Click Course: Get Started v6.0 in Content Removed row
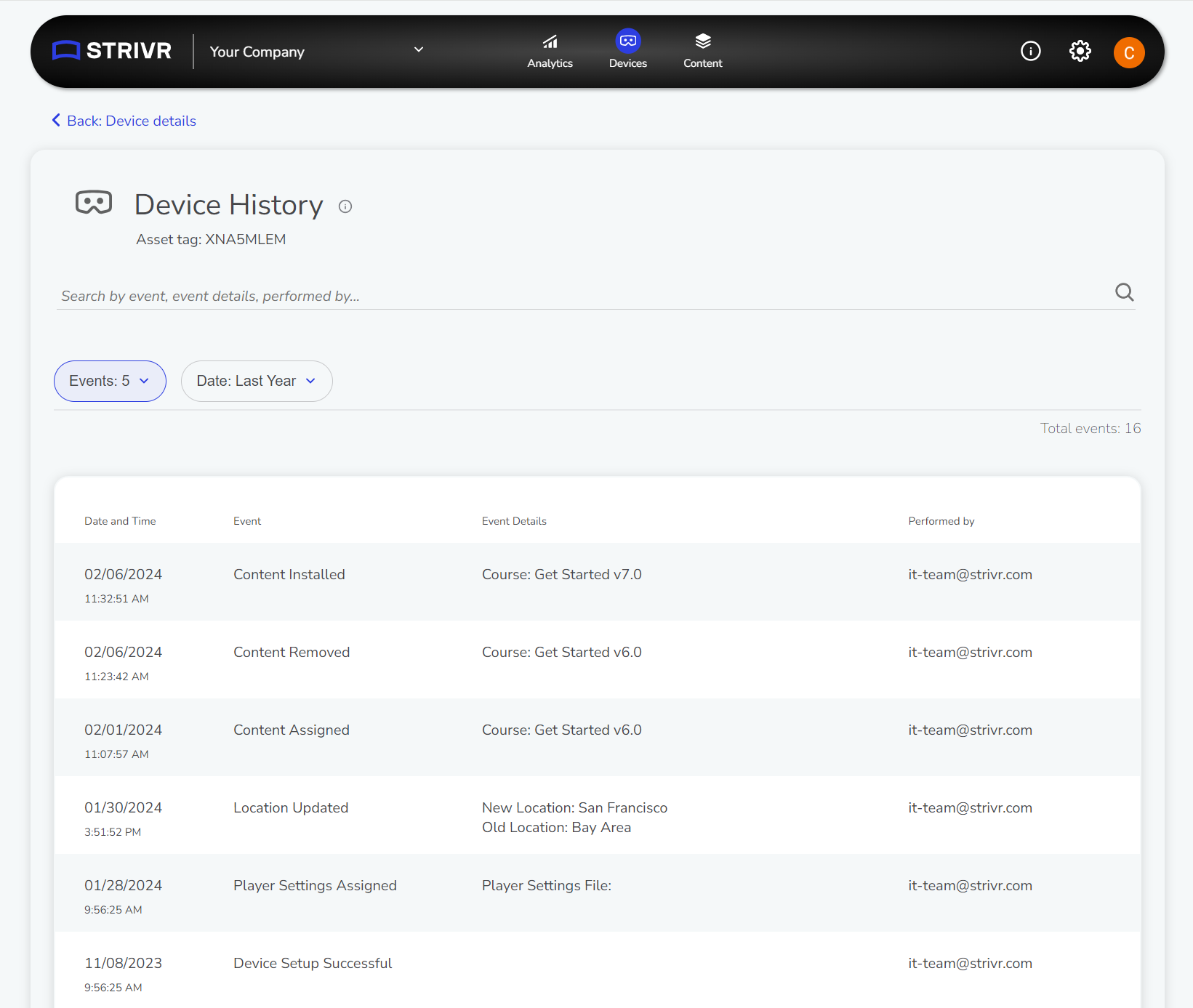Viewport: 1193px width, 1008px height. click(562, 652)
